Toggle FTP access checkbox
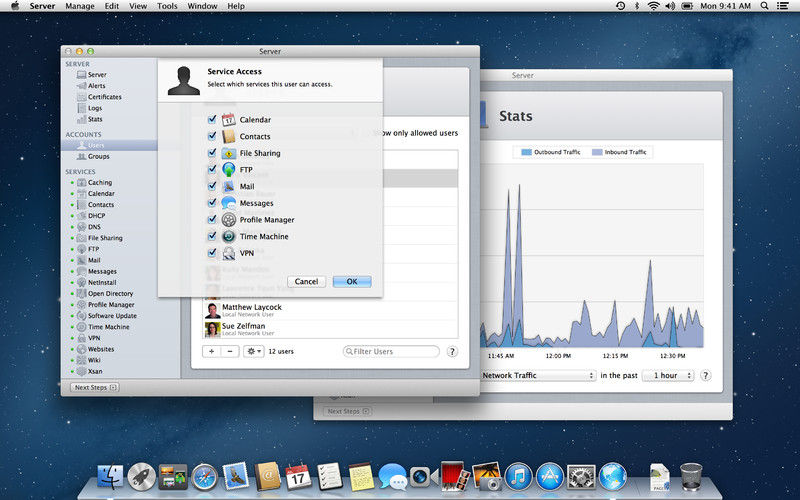800x500 pixels. 212,169
